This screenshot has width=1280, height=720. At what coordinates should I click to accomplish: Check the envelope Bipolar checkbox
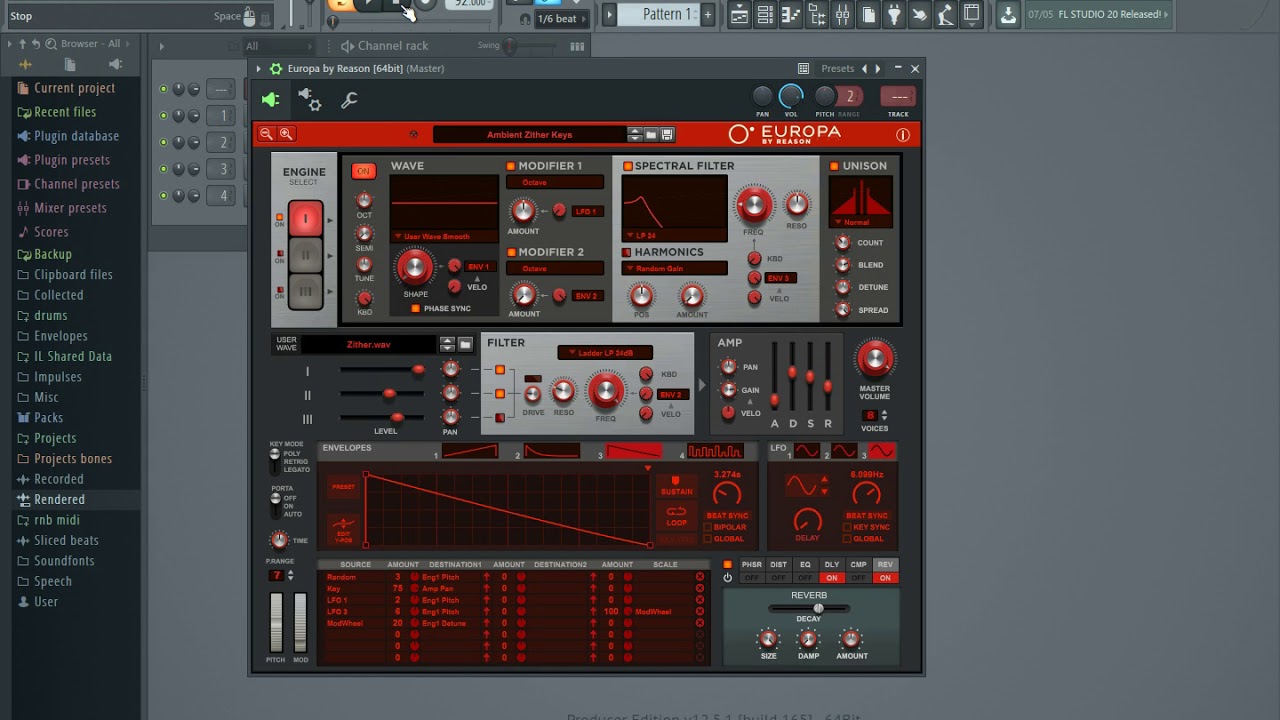point(708,527)
